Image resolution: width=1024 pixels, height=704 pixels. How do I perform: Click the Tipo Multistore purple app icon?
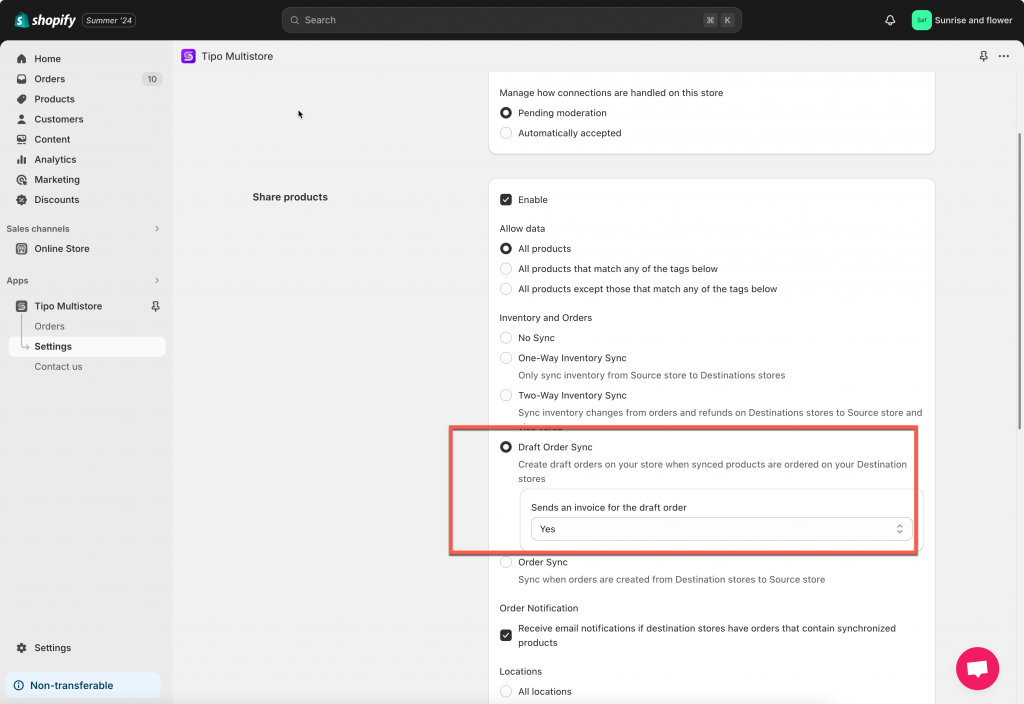click(188, 57)
